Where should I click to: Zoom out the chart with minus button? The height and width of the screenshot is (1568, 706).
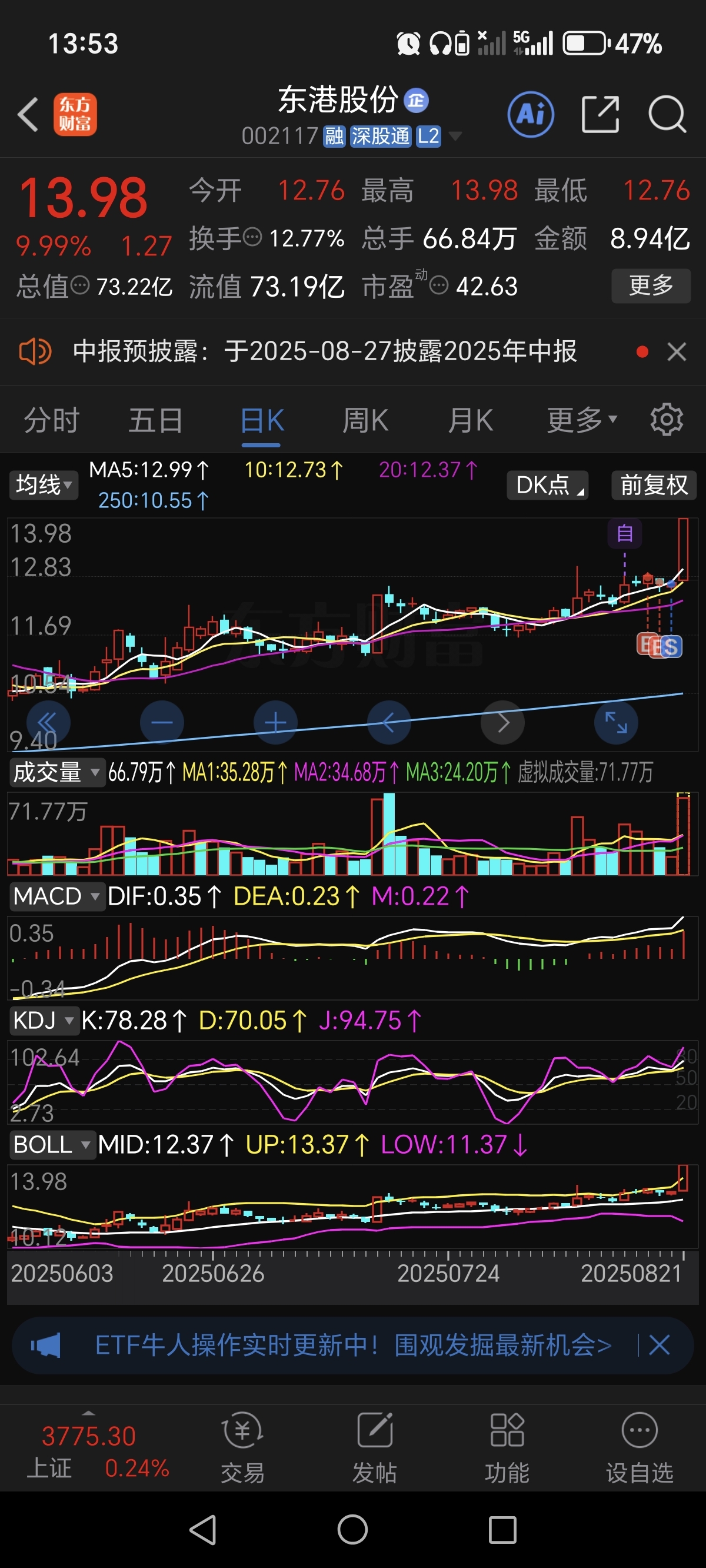coord(162,723)
